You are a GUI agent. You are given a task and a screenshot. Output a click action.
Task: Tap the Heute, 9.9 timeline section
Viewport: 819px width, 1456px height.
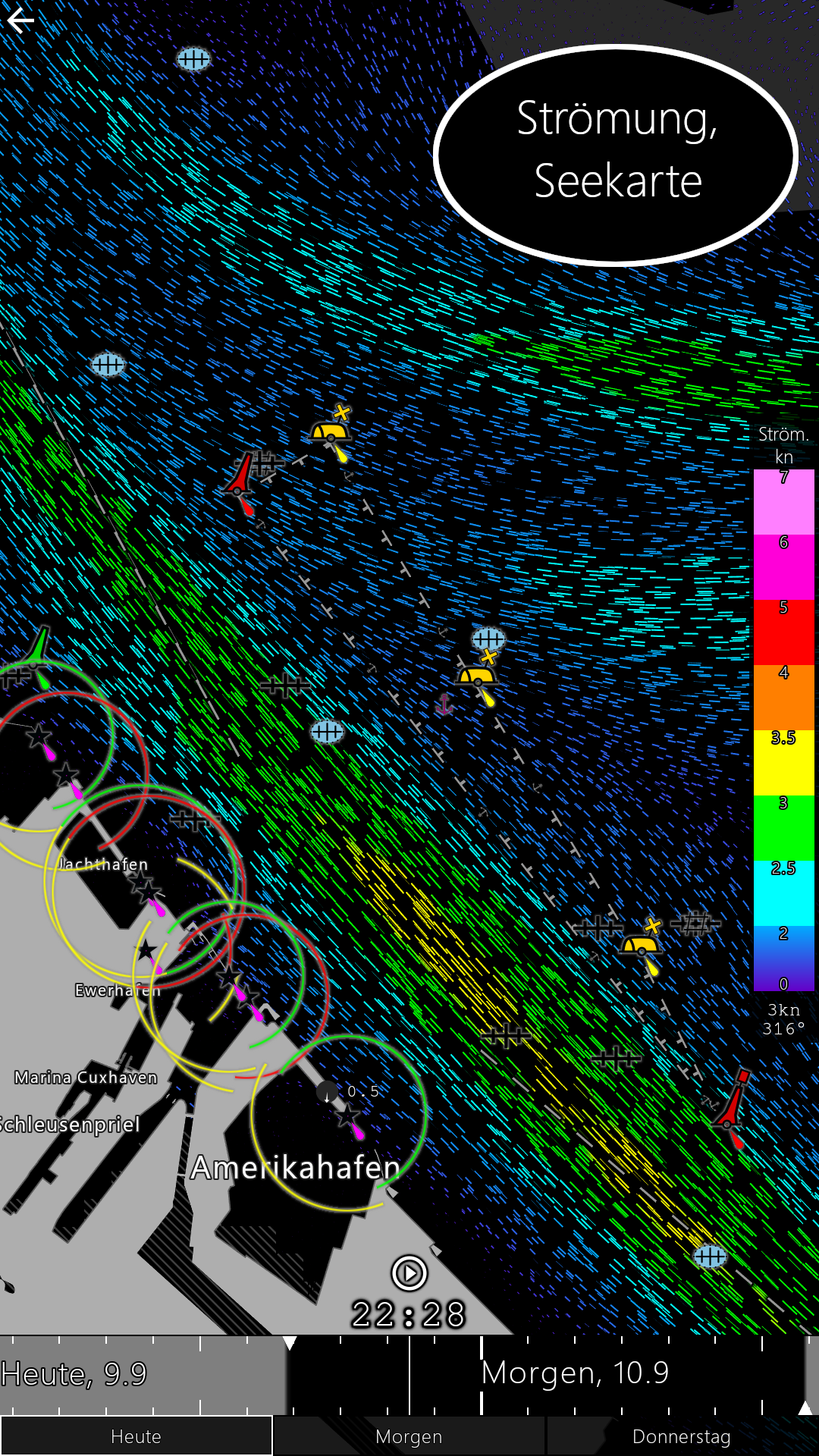coord(74,1374)
